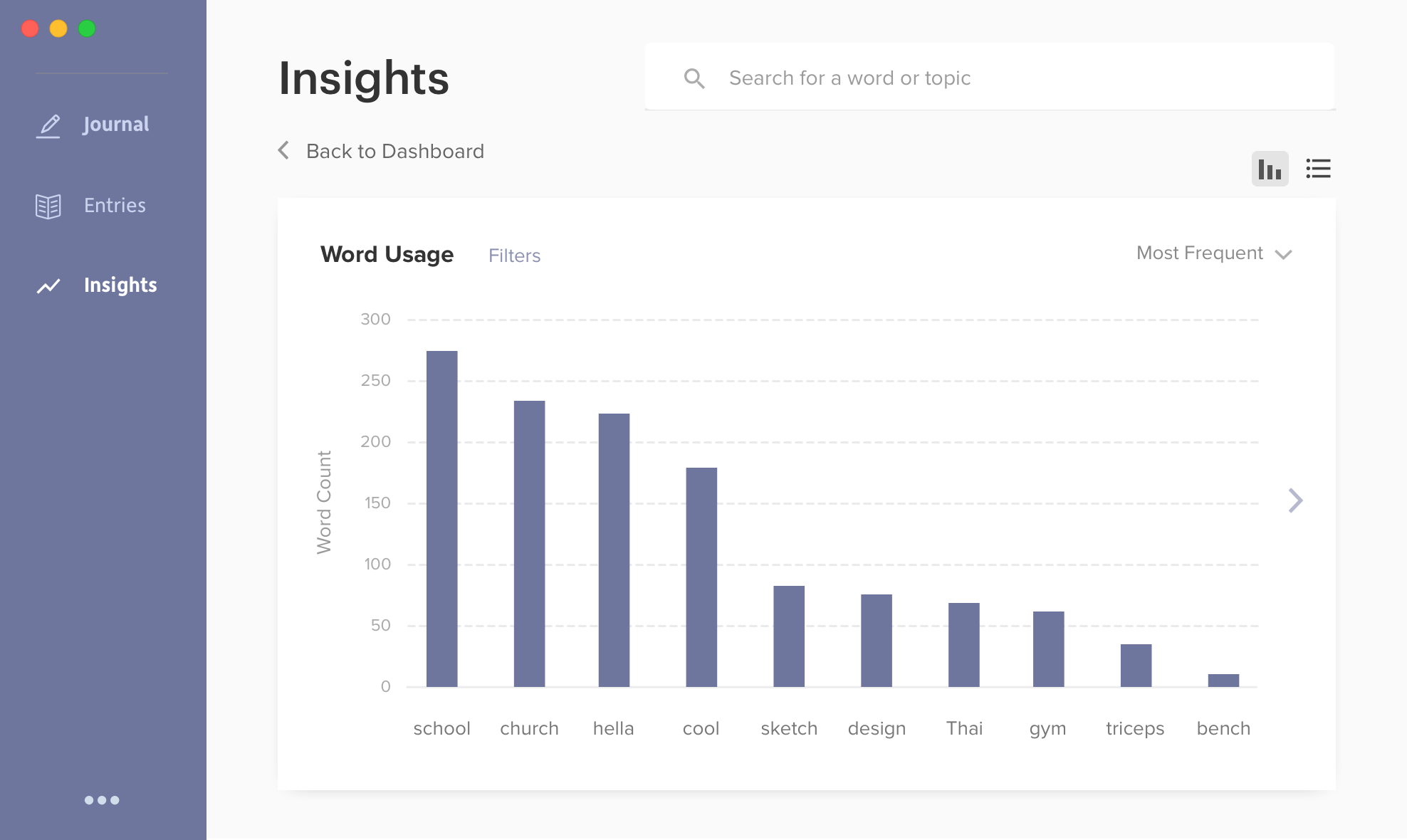Screen dimensions: 1407x840
Task: Open the three-dot more menu in sidebar
Action: coord(102,800)
